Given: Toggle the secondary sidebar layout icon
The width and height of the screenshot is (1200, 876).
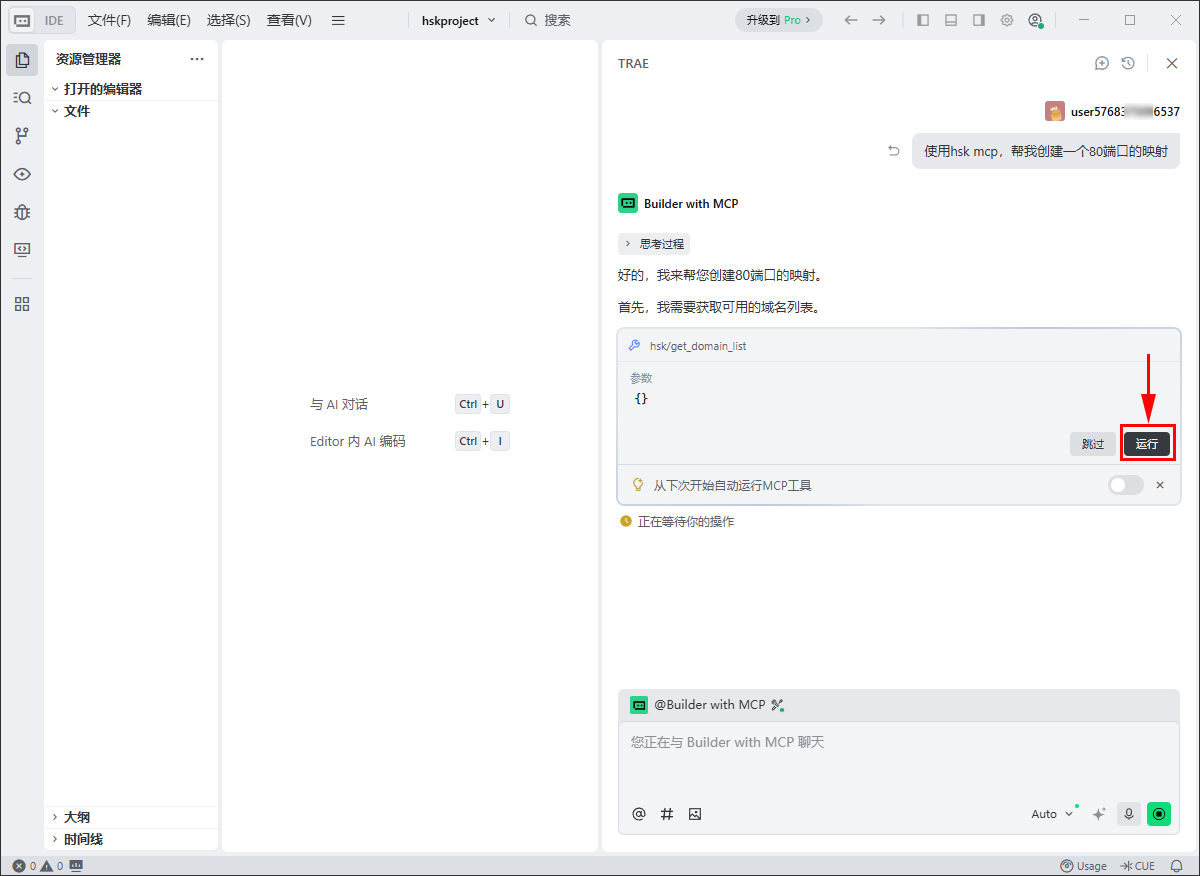Looking at the screenshot, I should 978,20.
